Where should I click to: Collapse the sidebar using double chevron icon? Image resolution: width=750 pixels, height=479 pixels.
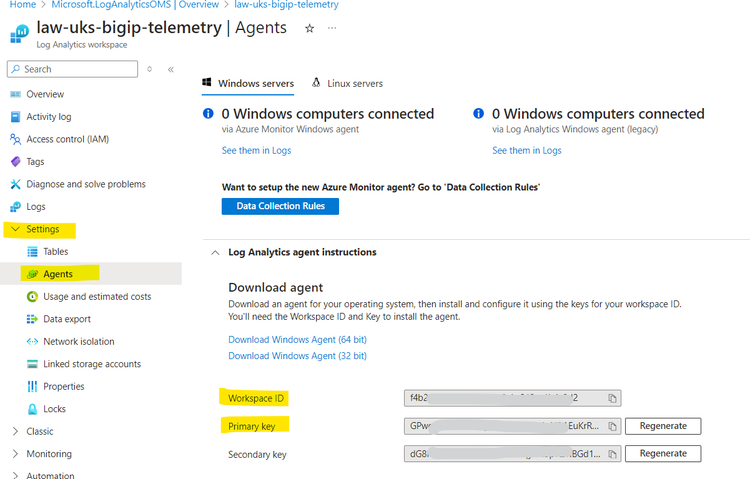(x=171, y=69)
